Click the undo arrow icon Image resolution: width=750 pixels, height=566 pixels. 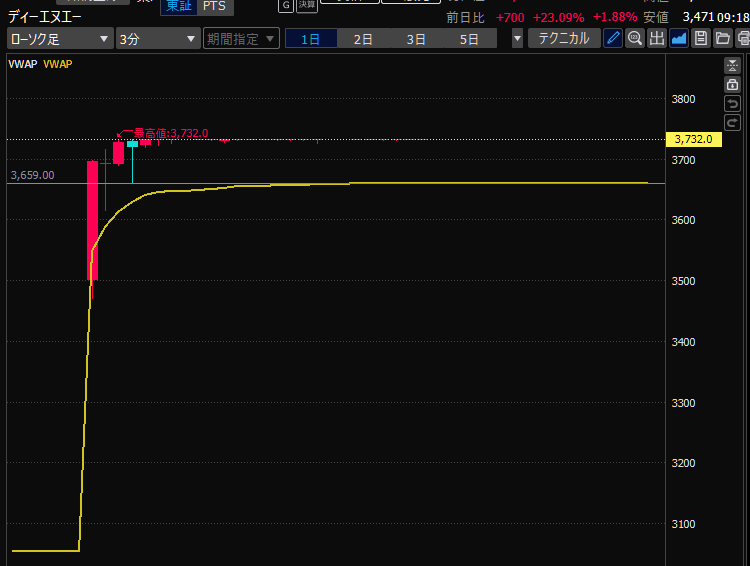pyautogui.click(x=732, y=104)
